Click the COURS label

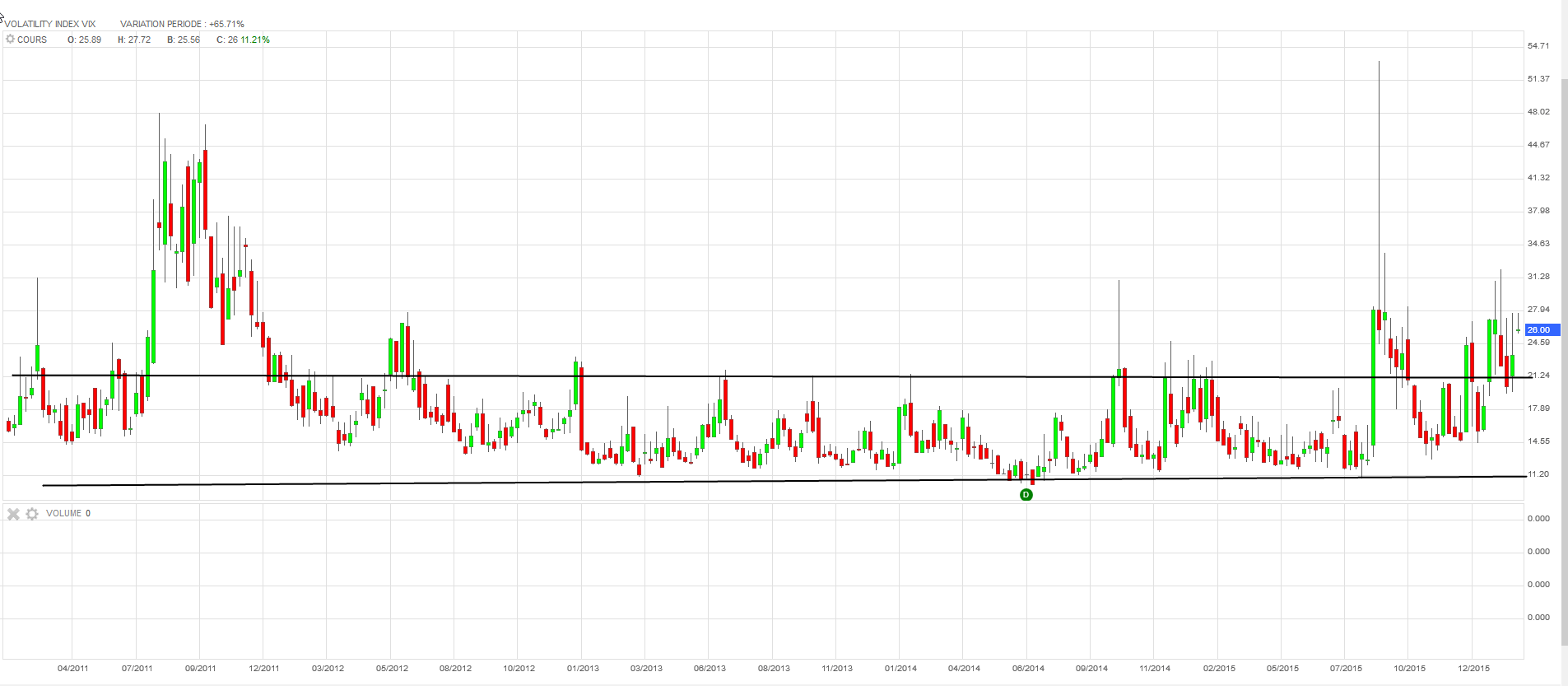32,40
